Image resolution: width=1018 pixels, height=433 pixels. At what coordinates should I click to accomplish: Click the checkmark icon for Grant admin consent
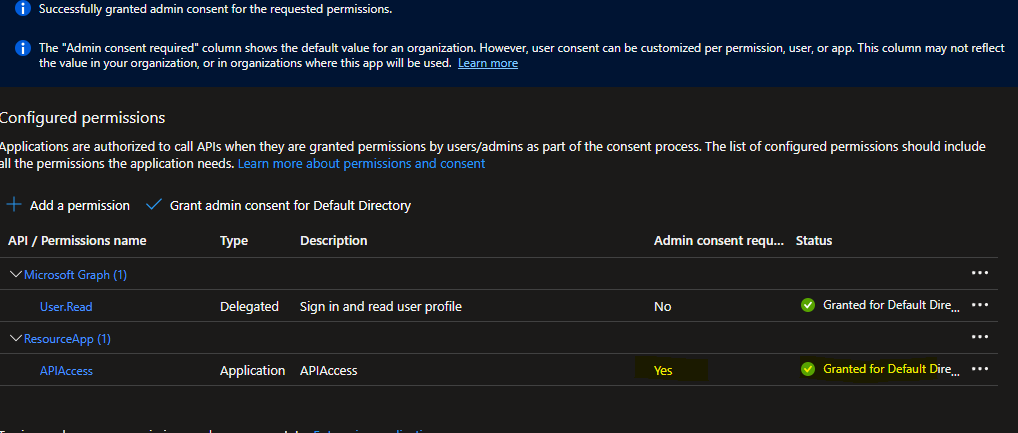click(x=154, y=205)
